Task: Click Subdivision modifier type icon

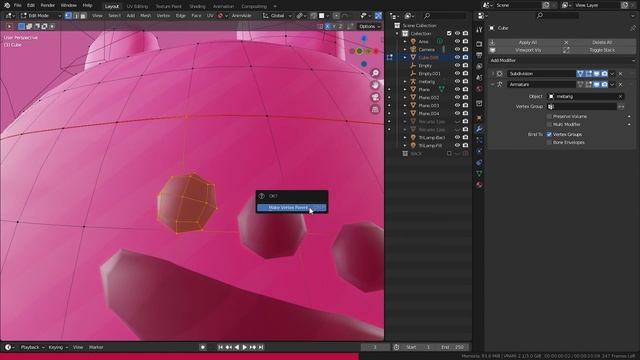Action: [500, 74]
